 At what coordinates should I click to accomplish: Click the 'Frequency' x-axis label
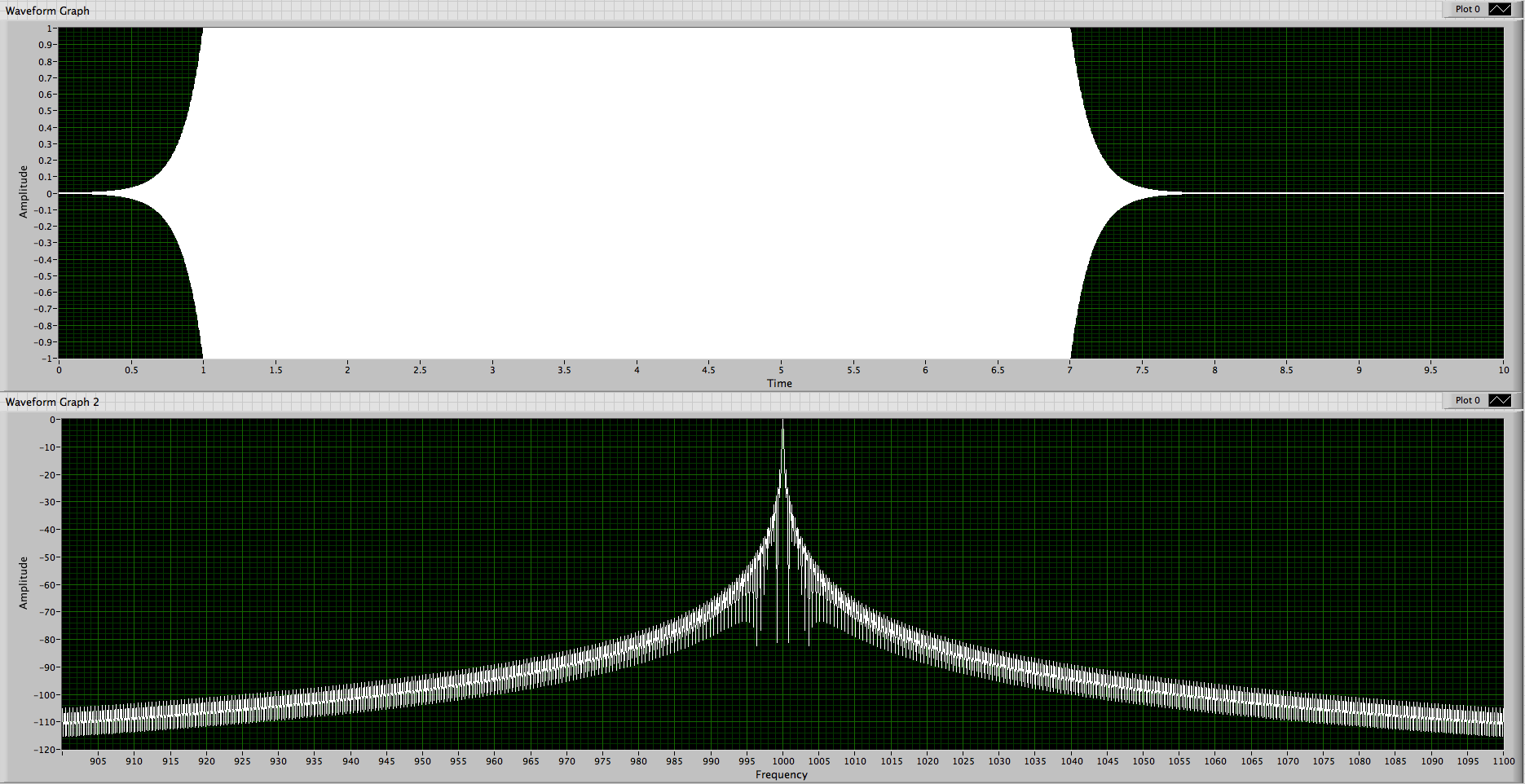(x=781, y=774)
